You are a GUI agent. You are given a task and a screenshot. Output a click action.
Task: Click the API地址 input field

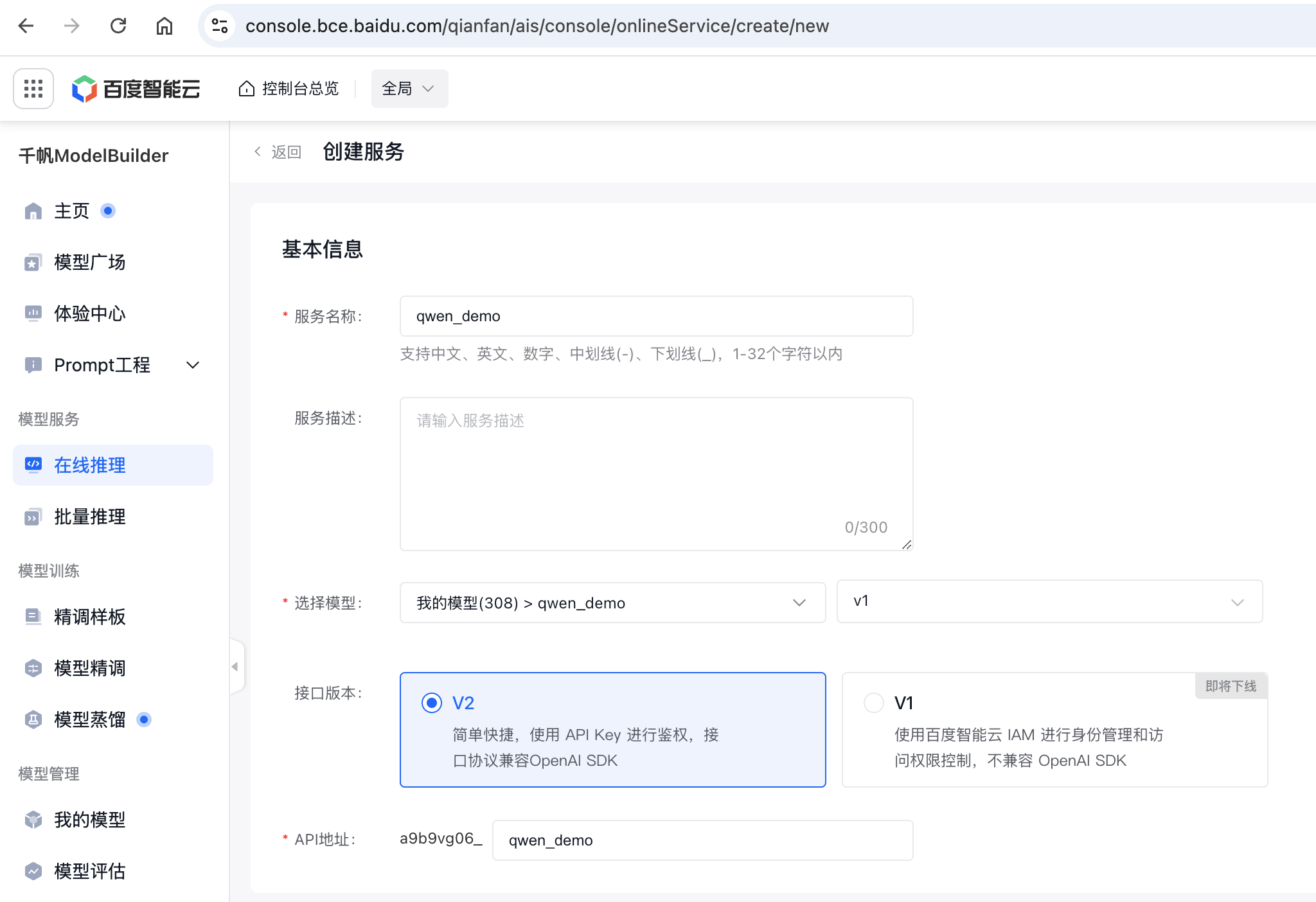tap(702, 840)
